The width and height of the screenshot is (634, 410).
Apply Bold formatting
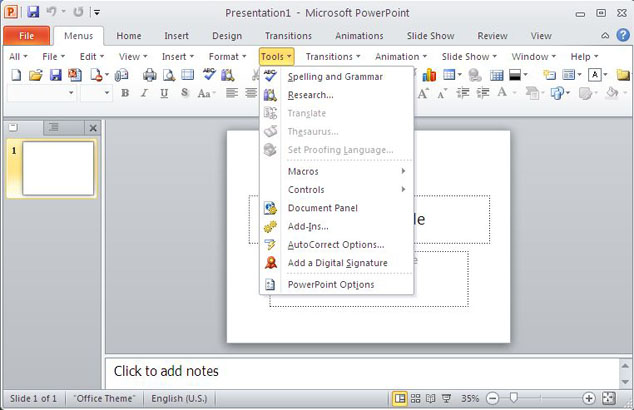[x=125, y=93]
